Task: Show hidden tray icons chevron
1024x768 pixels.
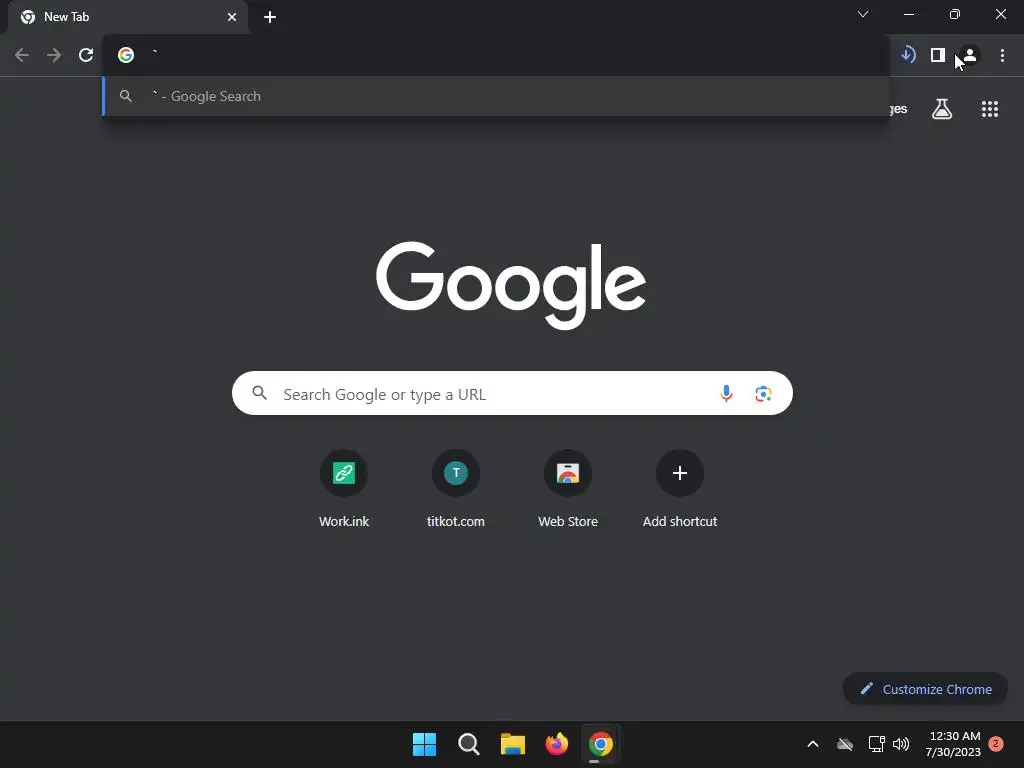Action: click(x=813, y=744)
